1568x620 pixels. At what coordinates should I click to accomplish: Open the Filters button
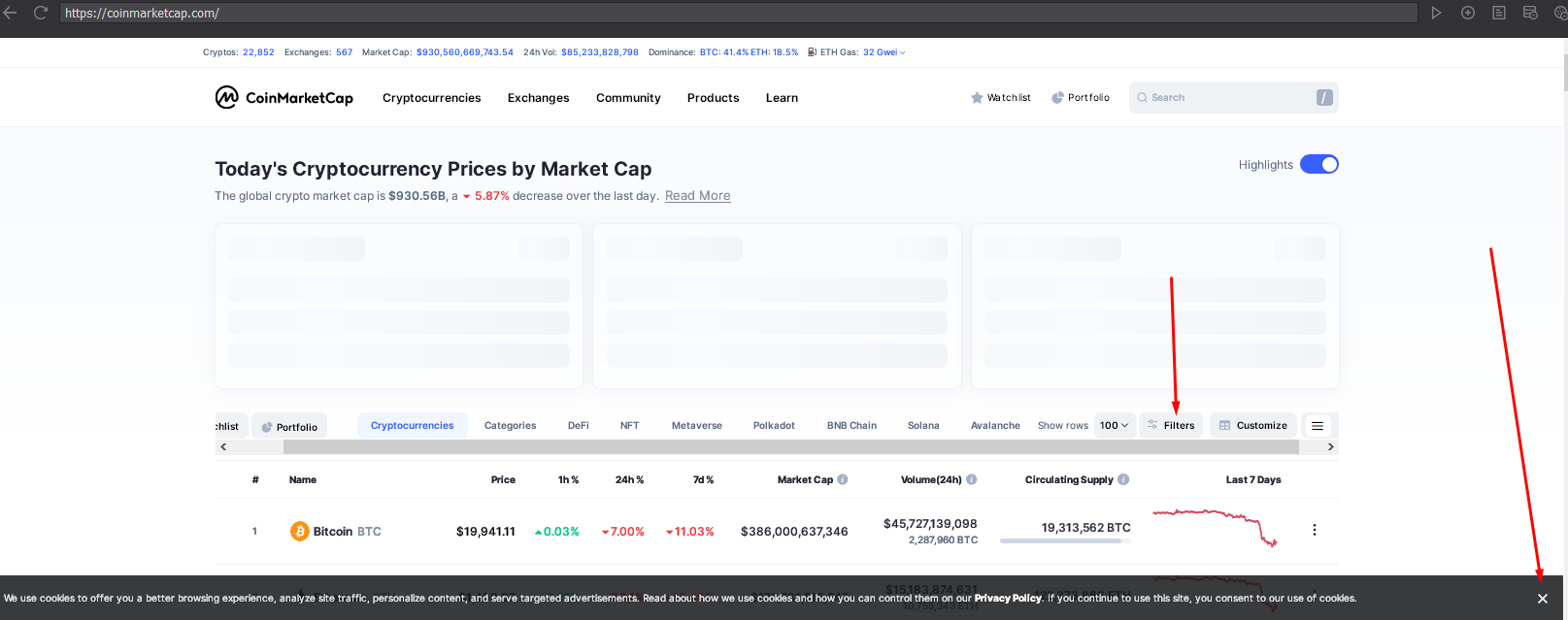click(x=1171, y=425)
